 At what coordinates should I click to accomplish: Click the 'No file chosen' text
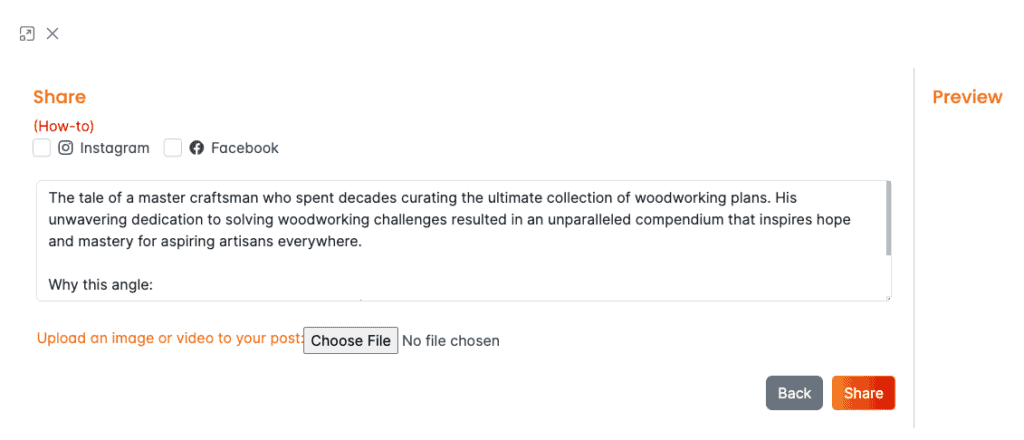[x=451, y=341]
